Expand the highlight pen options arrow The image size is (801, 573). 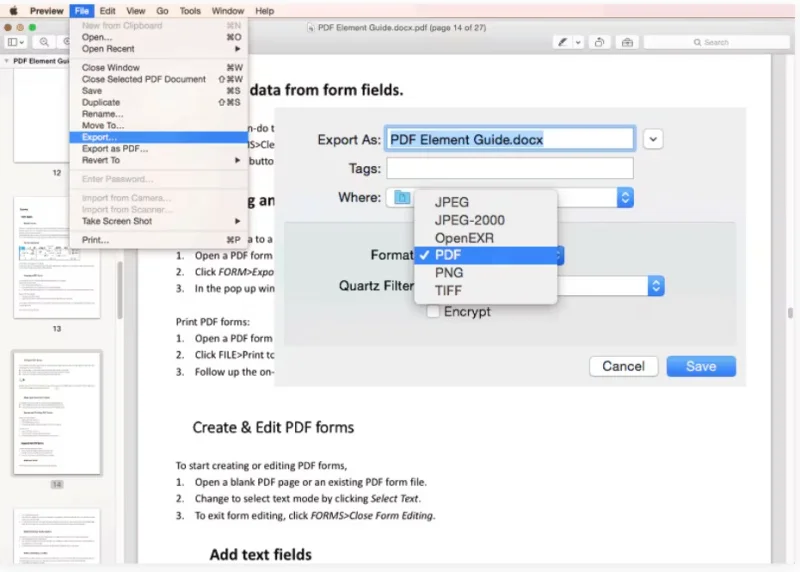[x=578, y=42]
